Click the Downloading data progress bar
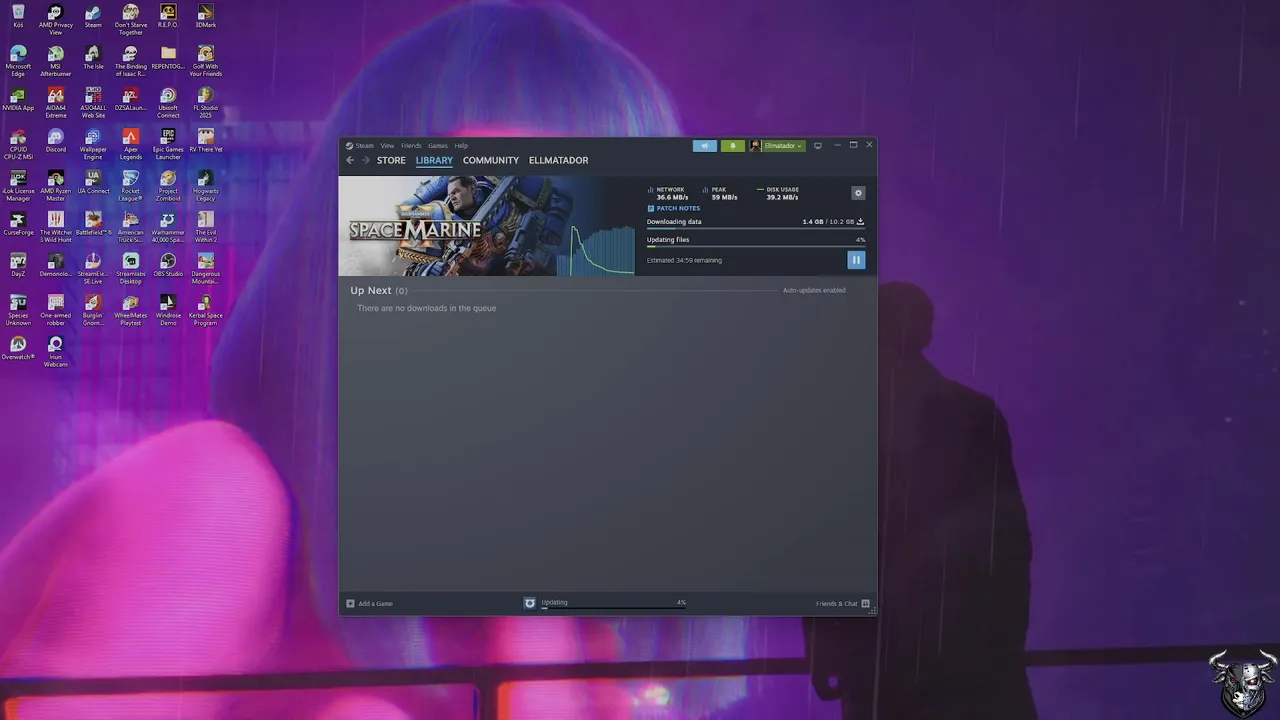 (x=755, y=229)
